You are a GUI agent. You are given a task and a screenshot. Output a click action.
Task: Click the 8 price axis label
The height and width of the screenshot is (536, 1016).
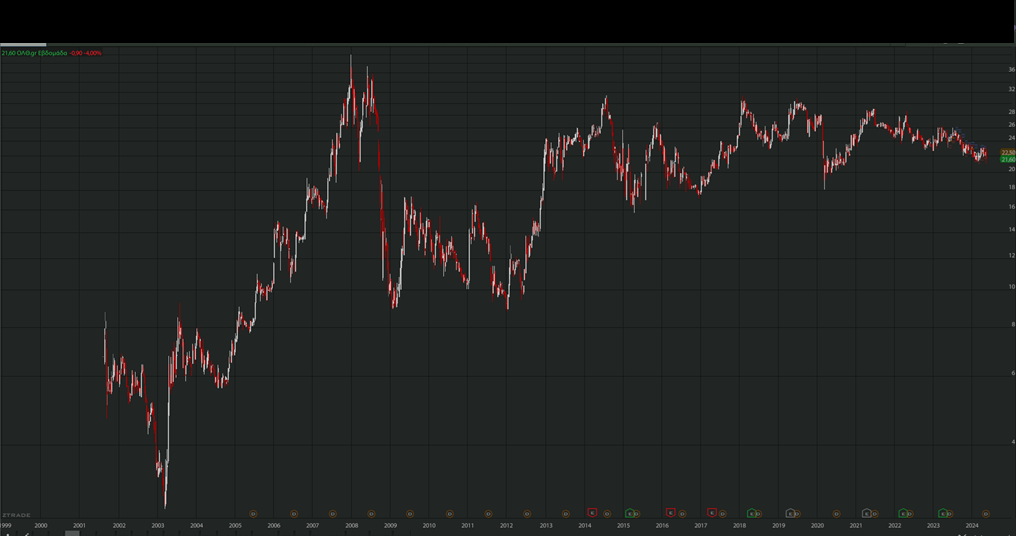pyautogui.click(x=1013, y=324)
